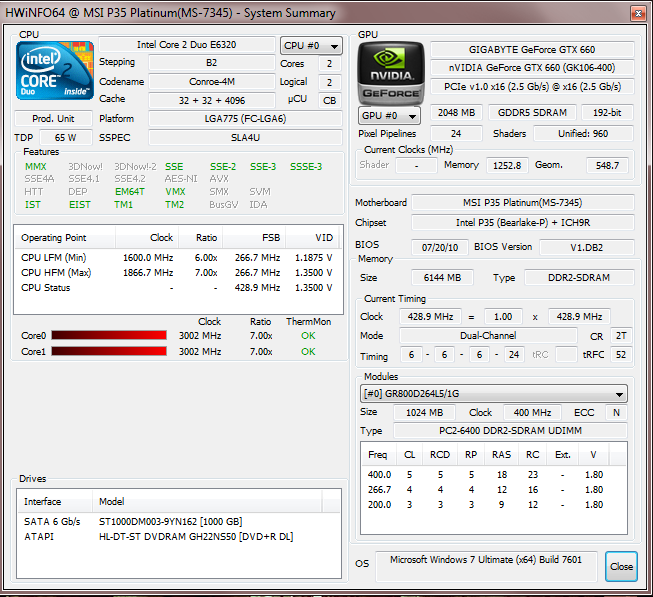
Task: Select the ST1000DM003-9YN162 drive row
Action: click(178, 522)
